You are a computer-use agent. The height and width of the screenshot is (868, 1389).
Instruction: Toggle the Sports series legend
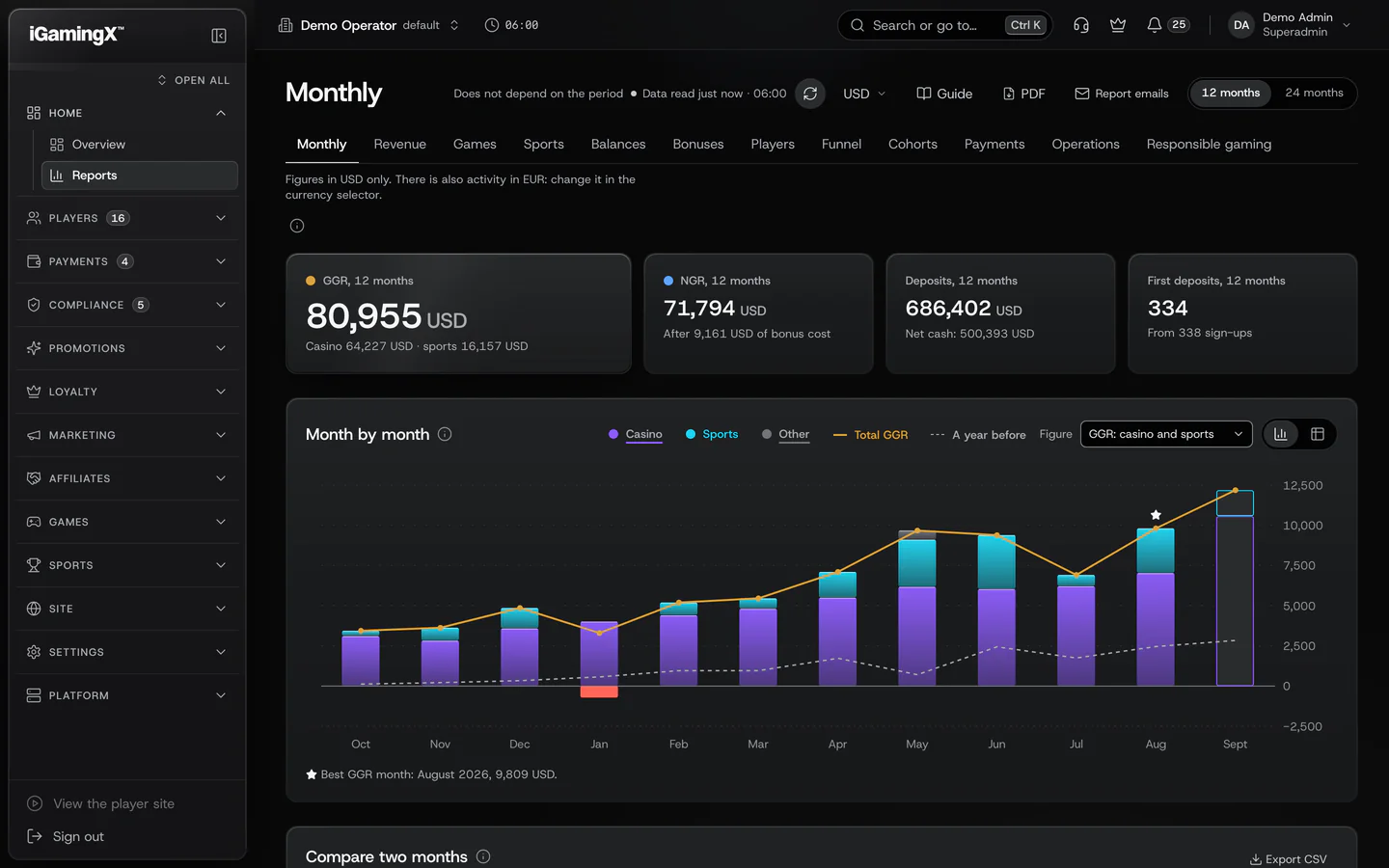pyautogui.click(x=711, y=434)
